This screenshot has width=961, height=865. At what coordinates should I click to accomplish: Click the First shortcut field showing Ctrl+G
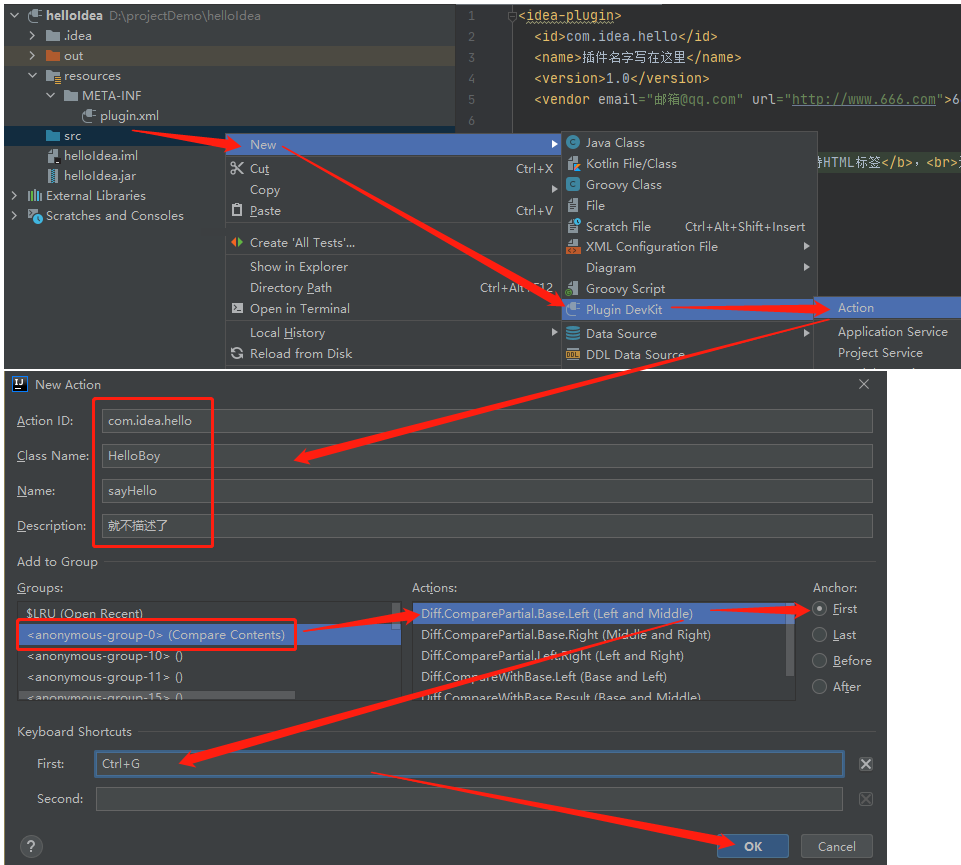tap(469, 764)
